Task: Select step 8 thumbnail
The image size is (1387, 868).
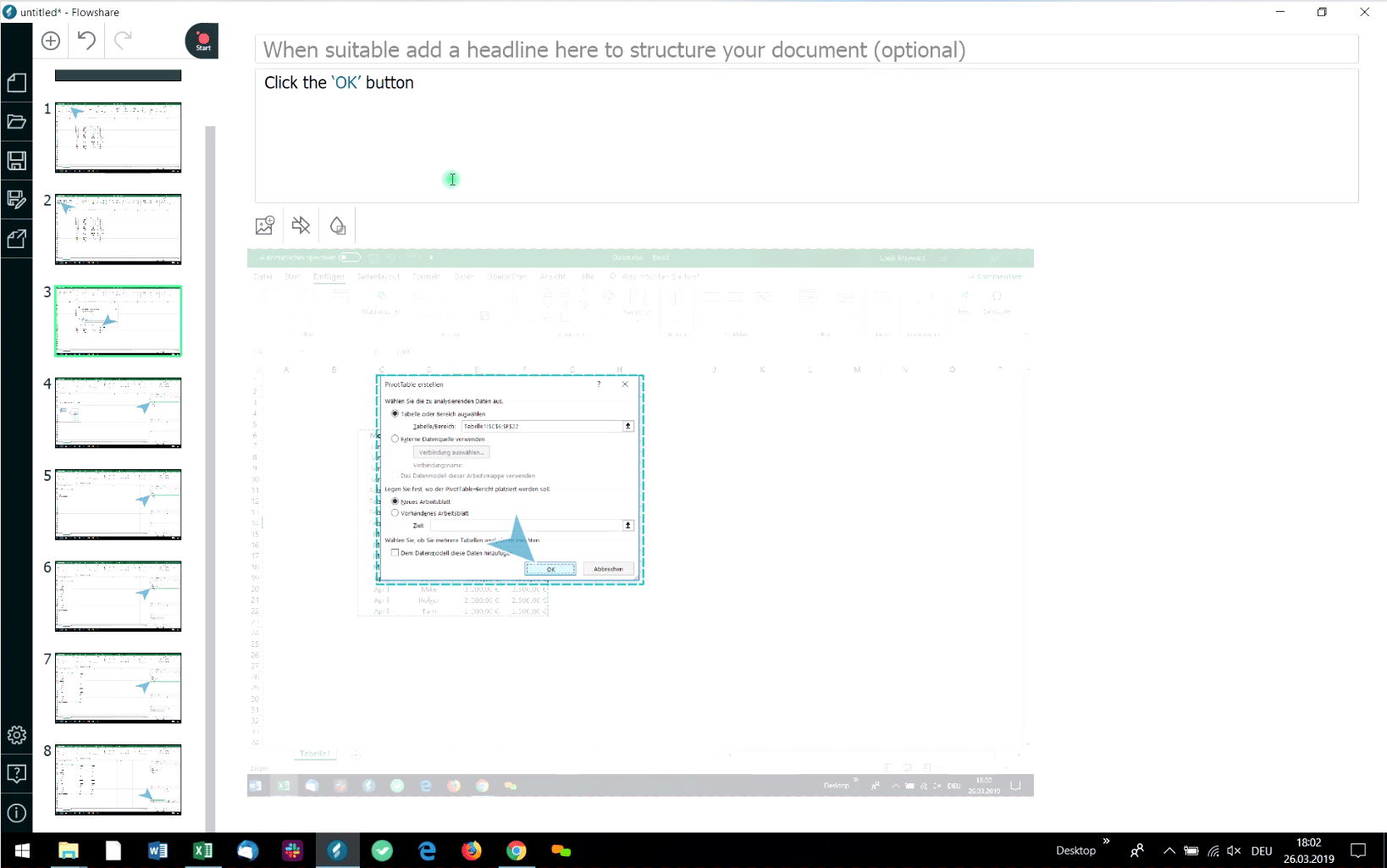Action: [x=118, y=780]
